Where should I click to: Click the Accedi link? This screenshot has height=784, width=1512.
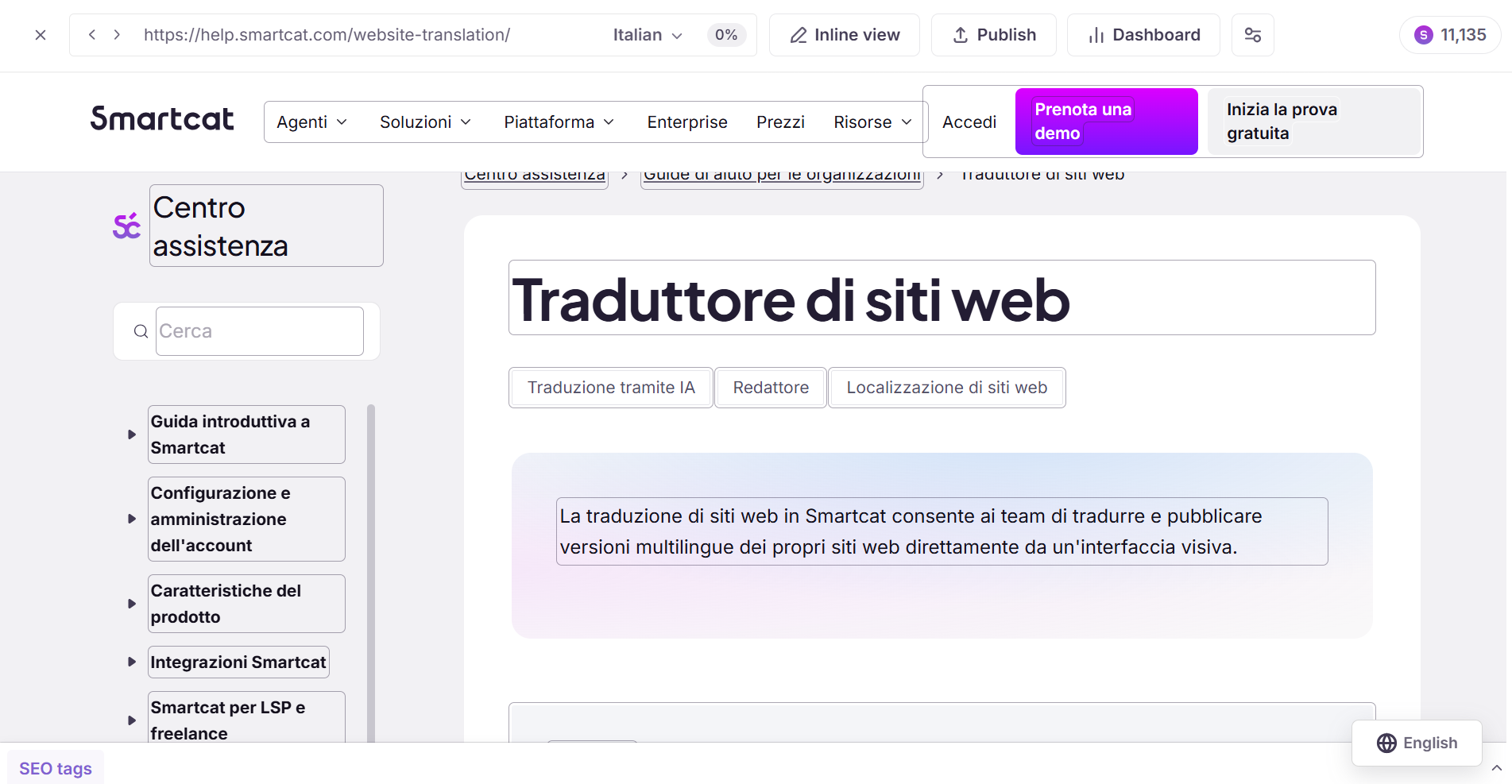coord(969,122)
